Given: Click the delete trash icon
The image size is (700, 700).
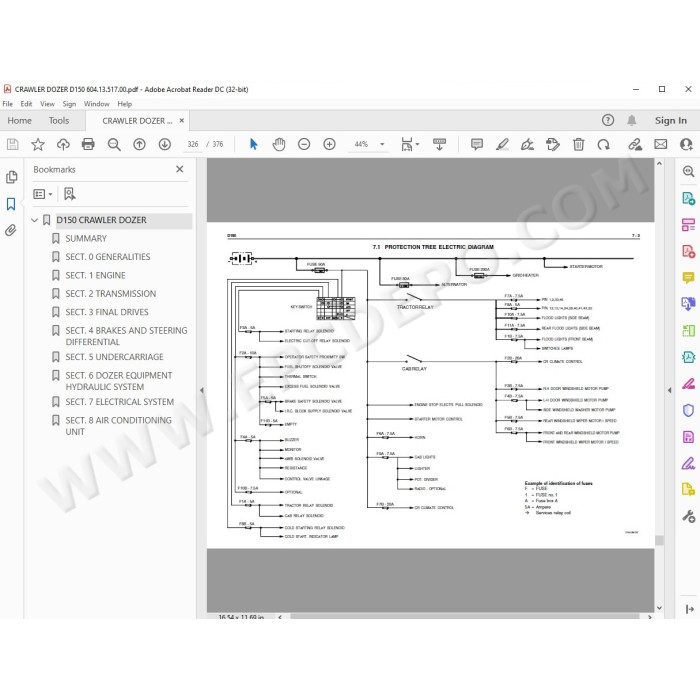Looking at the screenshot, I should (x=579, y=144).
